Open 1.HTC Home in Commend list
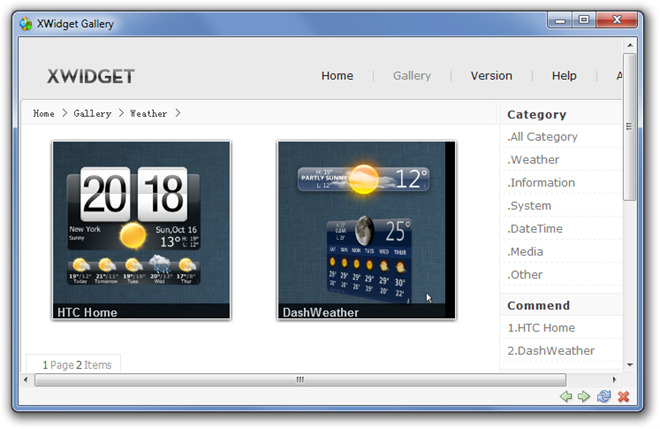The height and width of the screenshot is (429, 660). [x=541, y=328]
